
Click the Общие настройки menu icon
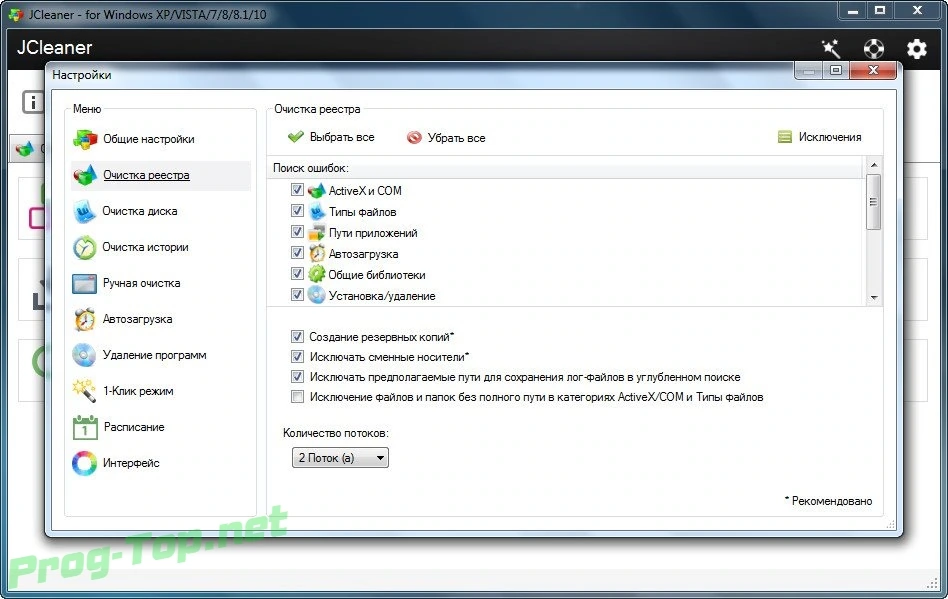click(85, 139)
